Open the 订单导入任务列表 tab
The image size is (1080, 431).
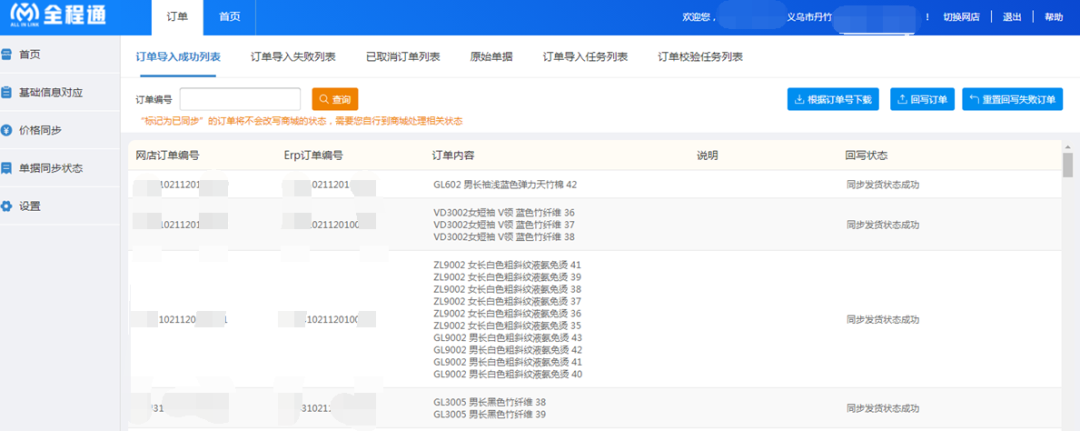[x=585, y=56]
